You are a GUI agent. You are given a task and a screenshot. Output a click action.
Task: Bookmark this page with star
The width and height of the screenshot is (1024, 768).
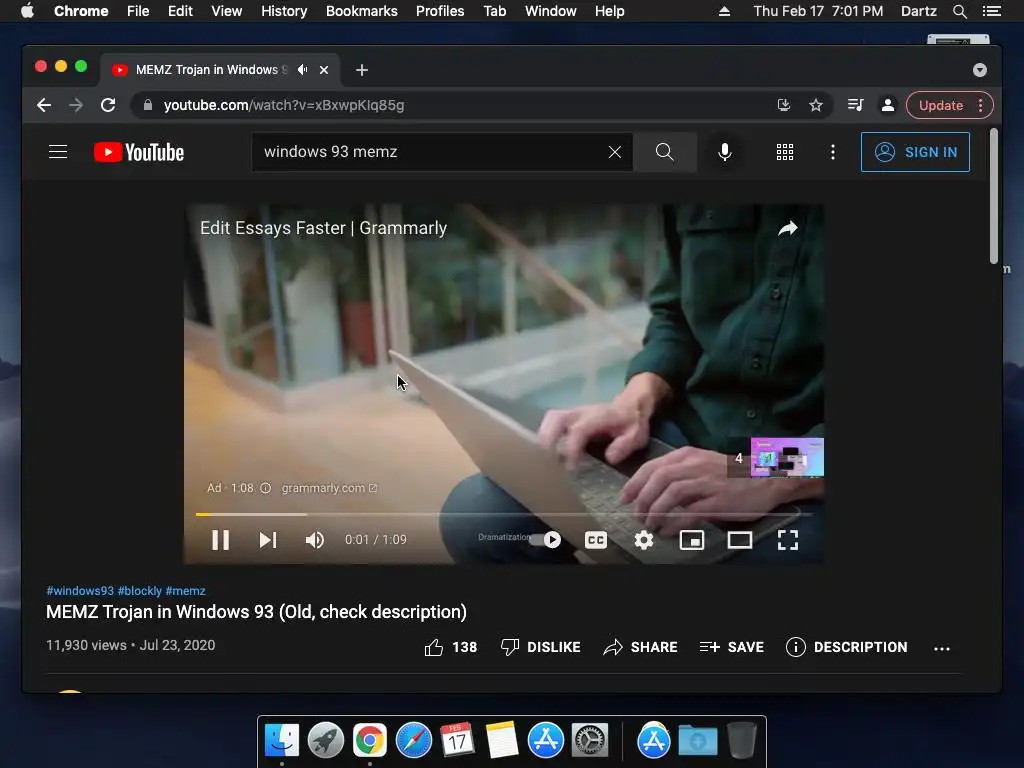click(x=816, y=105)
